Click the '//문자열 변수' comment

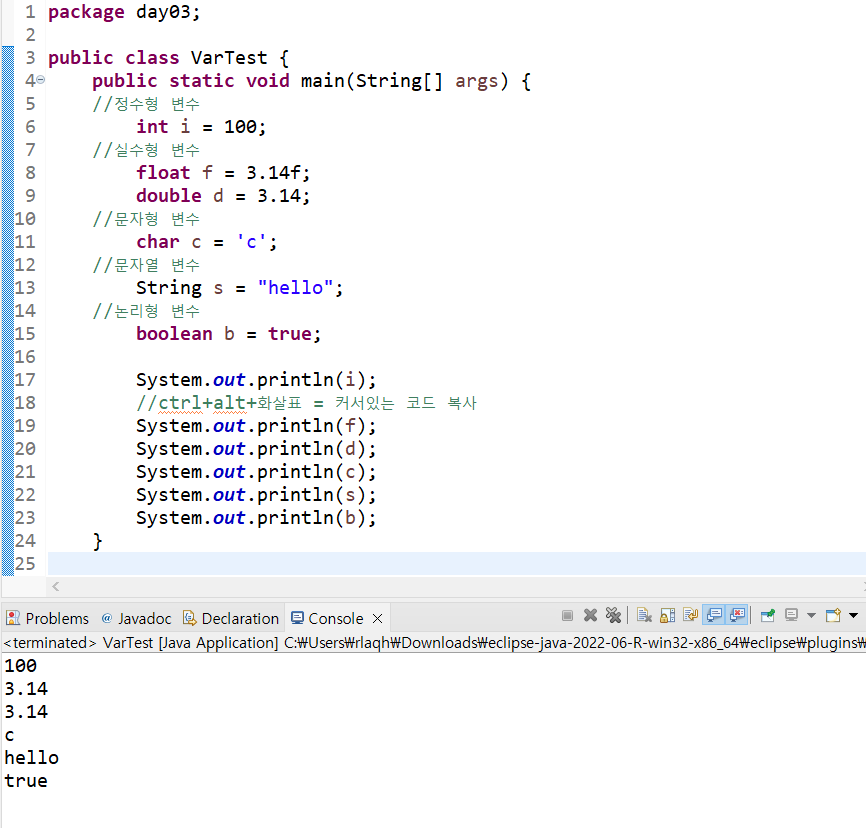[x=146, y=265]
